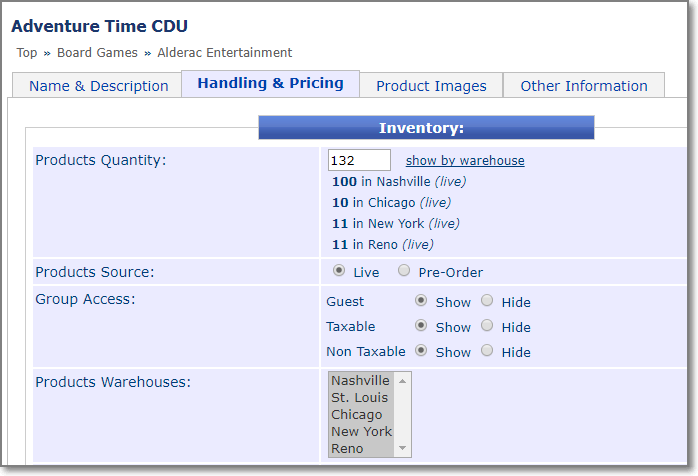Viewport: 698px width, 476px height.
Task: Click the '11 in Reno (live)' line
Action: point(382,244)
